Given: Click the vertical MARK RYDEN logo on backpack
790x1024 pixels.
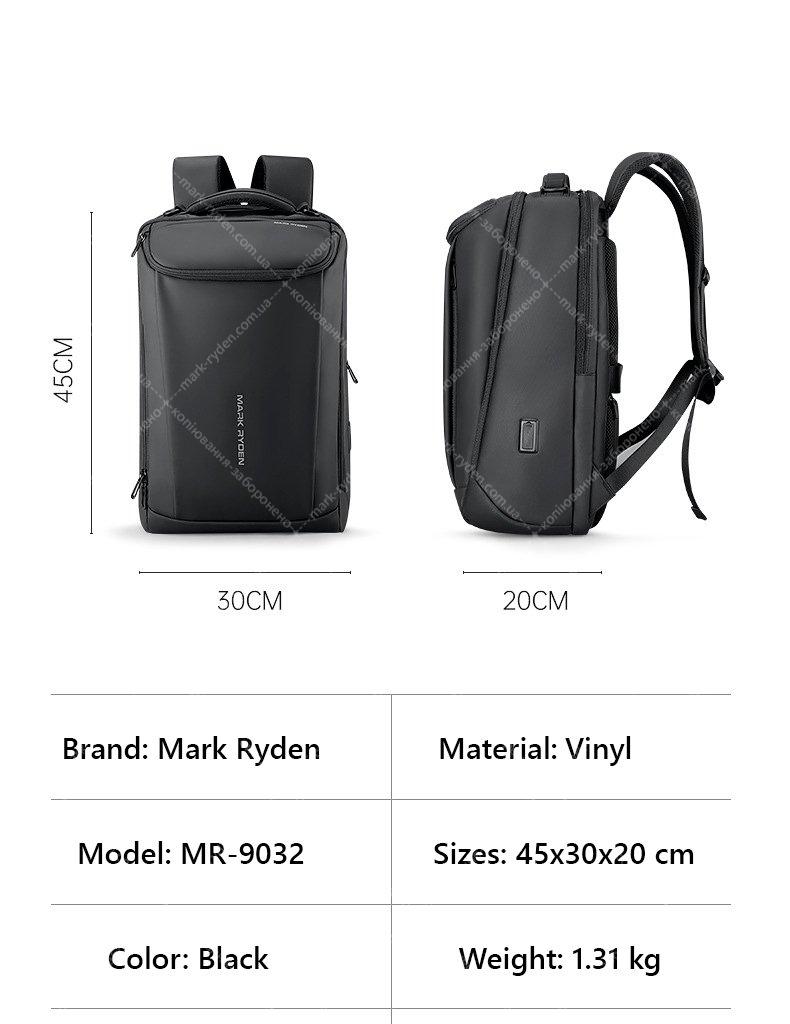Looking at the screenshot, I should click(240, 430).
